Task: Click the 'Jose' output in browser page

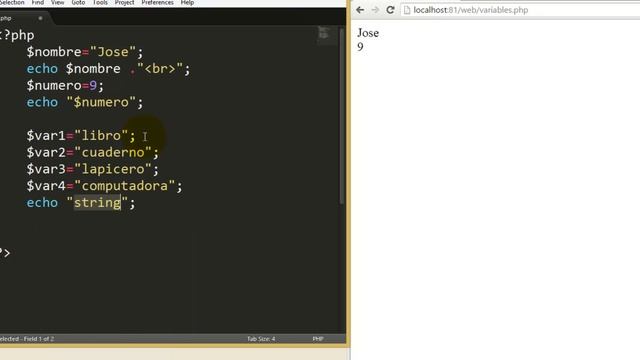Action: [x=368, y=33]
